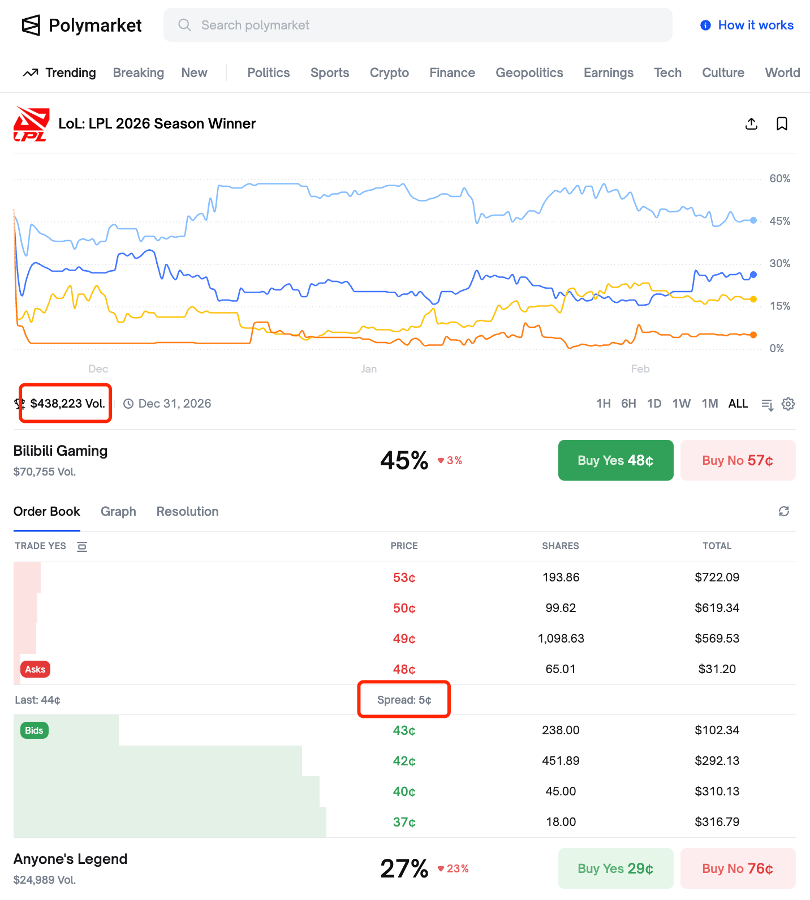
Task: Switch to the Graph tab
Action: (x=118, y=511)
